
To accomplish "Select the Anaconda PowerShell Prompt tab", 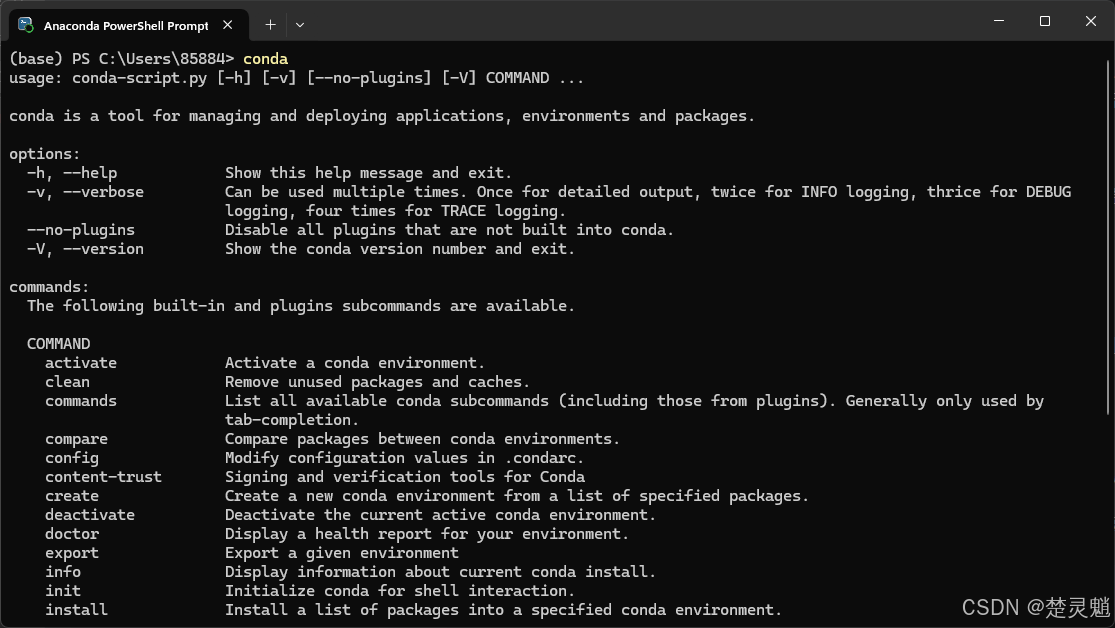I will [x=129, y=25].
